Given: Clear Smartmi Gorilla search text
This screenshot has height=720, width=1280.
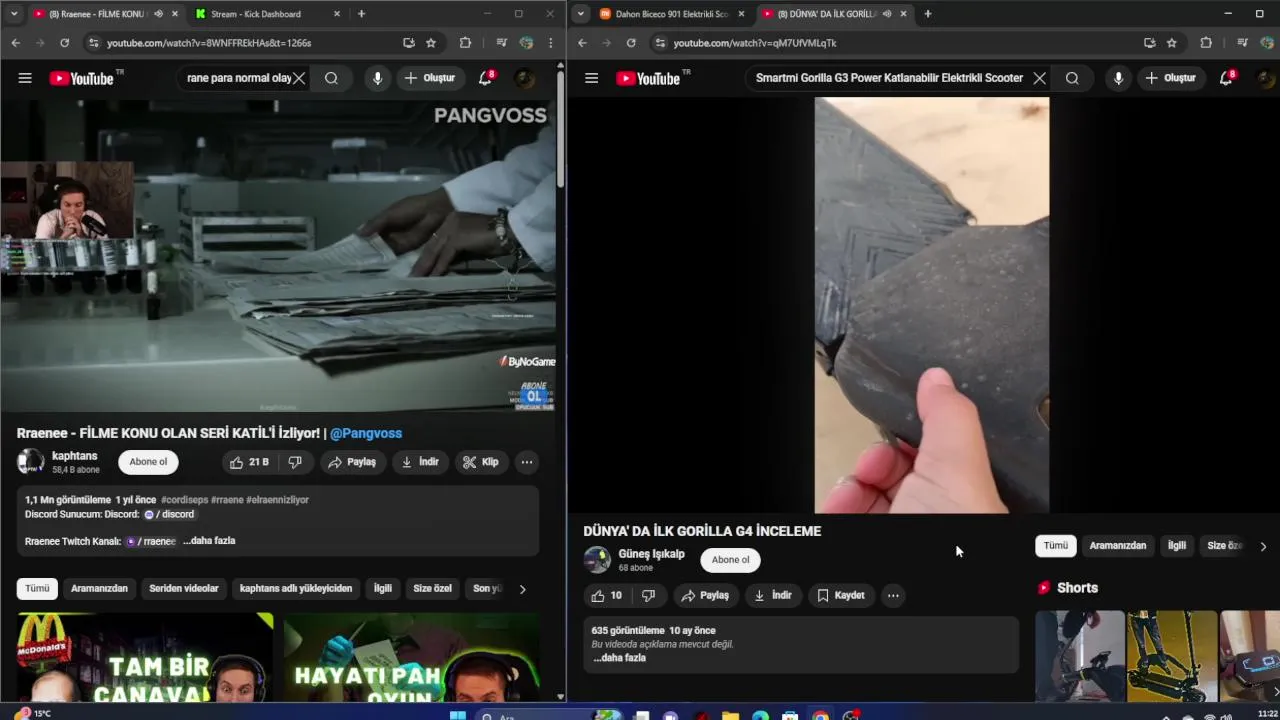Looking at the screenshot, I should [x=1040, y=78].
